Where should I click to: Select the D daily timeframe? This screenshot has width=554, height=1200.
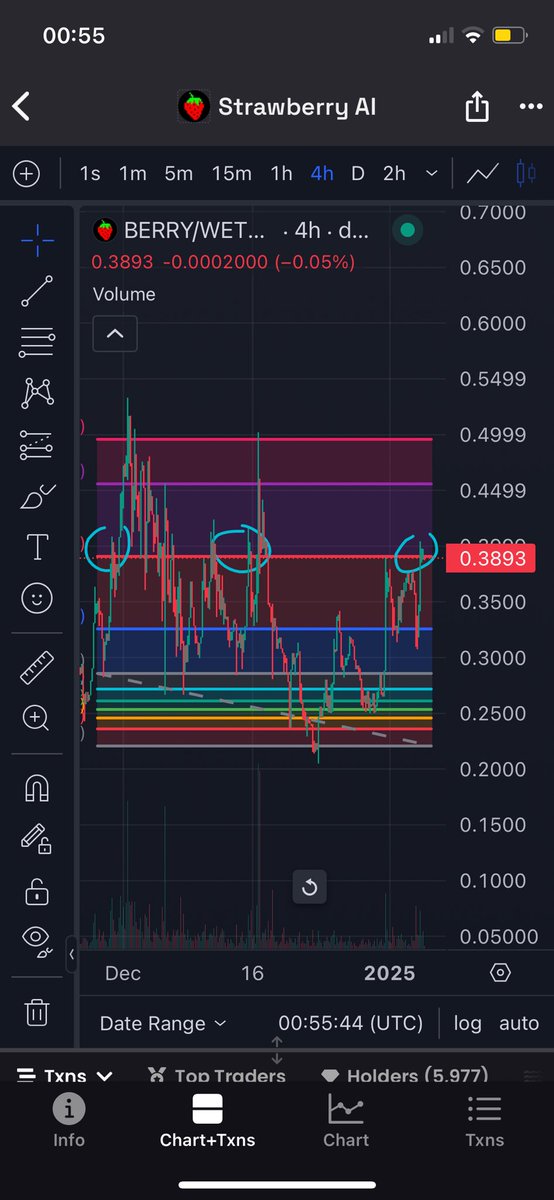click(358, 173)
